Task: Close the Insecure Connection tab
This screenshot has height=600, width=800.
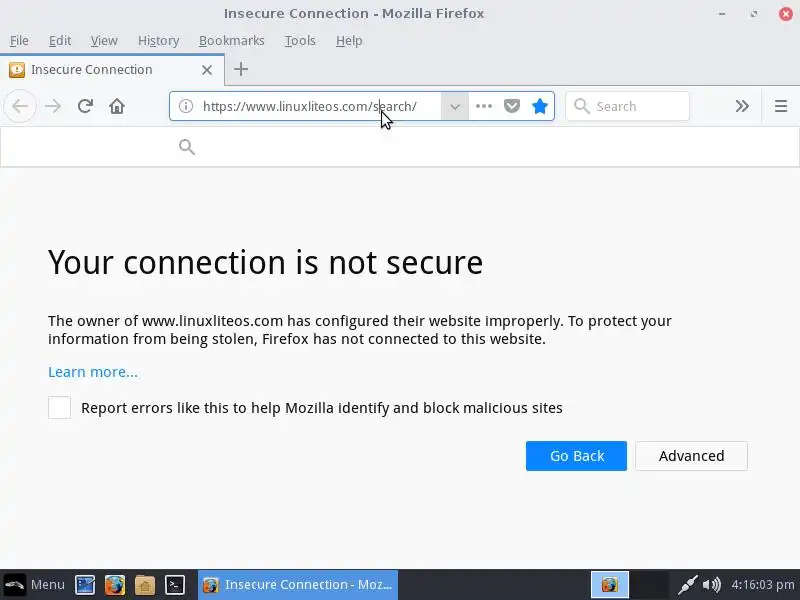Action: tap(207, 70)
